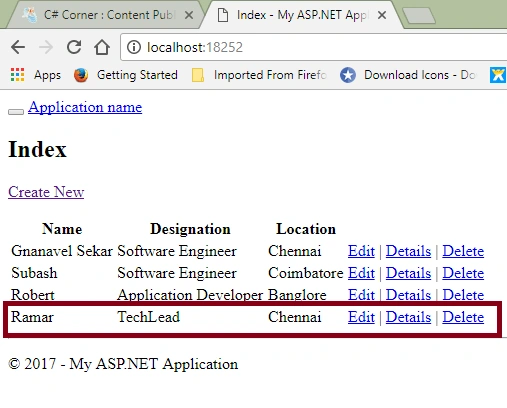Open the Apps grid bookmark

[x=36, y=75]
